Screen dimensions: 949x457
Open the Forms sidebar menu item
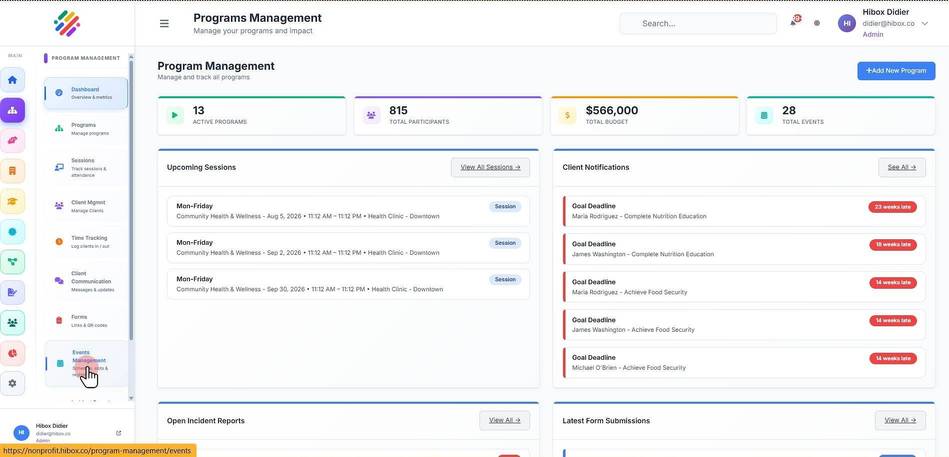(86, 320)
